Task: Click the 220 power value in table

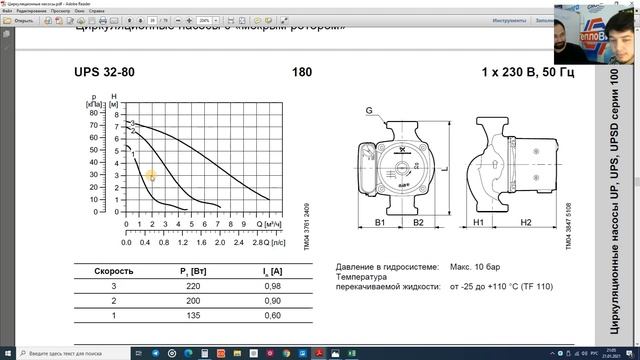Action: pyautogui.click(x=193, y=286)
